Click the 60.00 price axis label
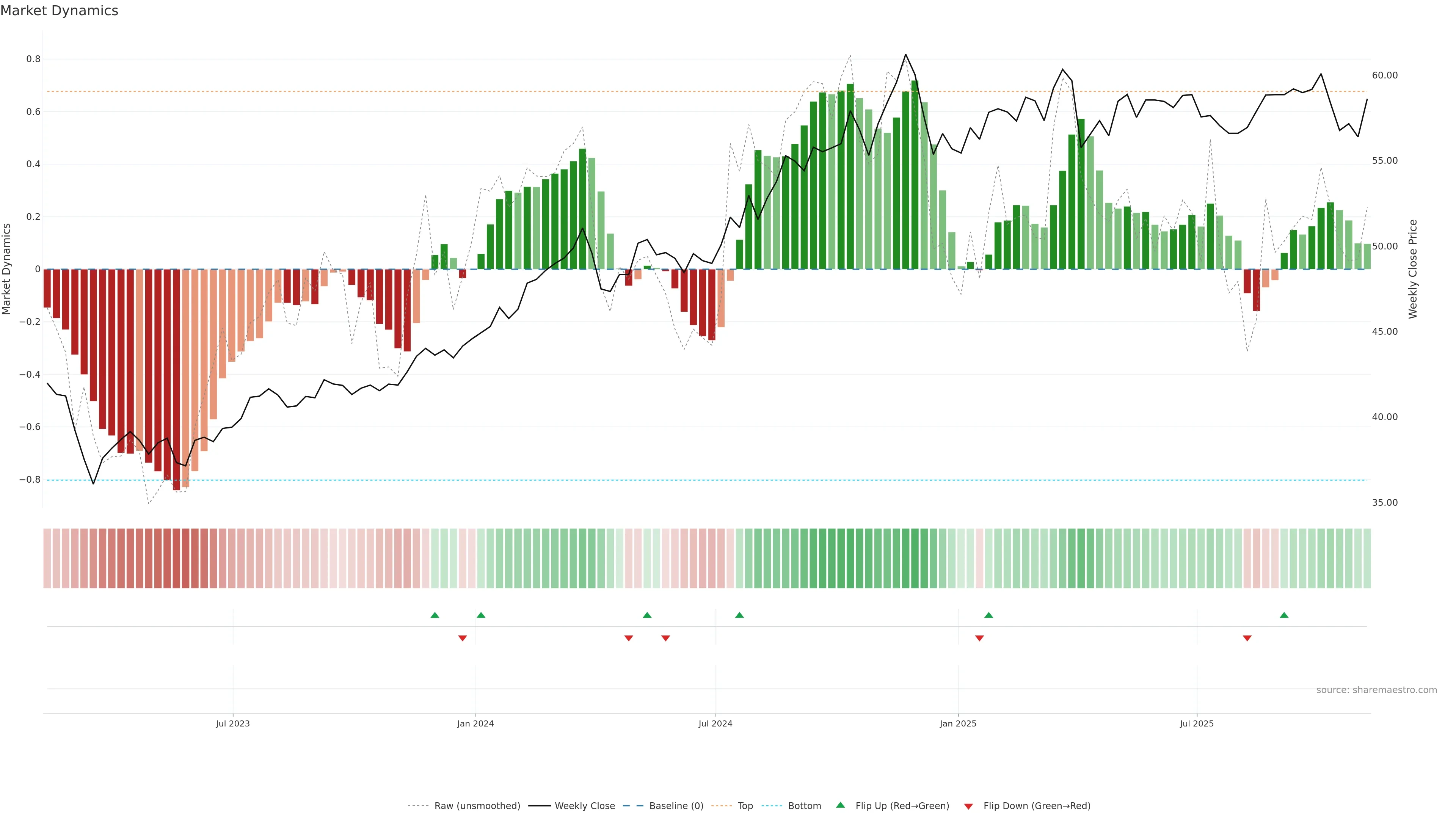1456x819 pixels. click(x=1385, y=75)
